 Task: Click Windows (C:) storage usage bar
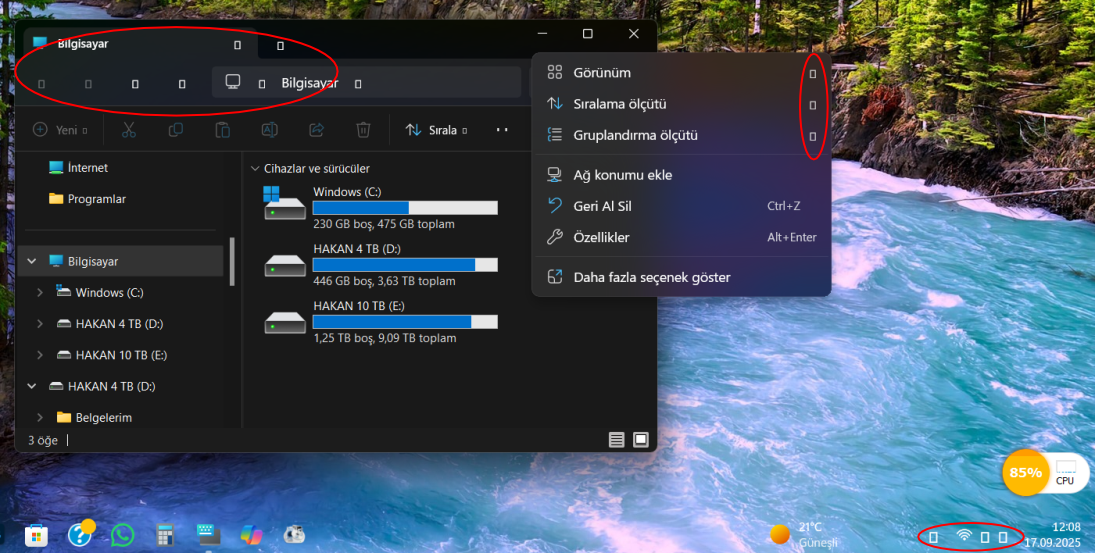405,208
